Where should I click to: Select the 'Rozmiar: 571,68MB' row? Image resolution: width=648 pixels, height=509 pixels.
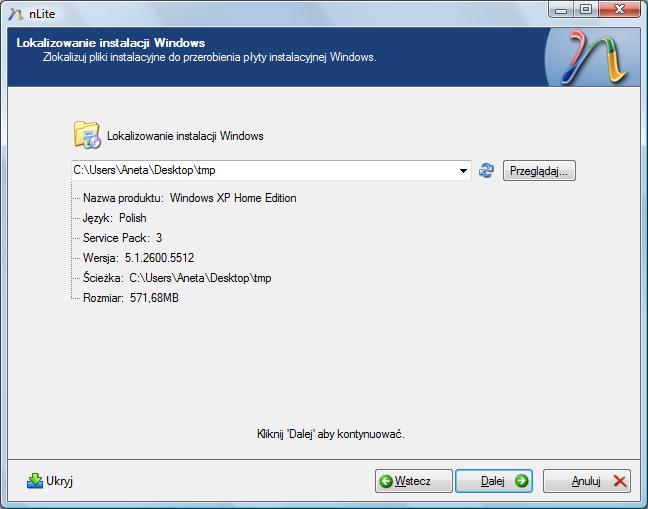[131, 298]
